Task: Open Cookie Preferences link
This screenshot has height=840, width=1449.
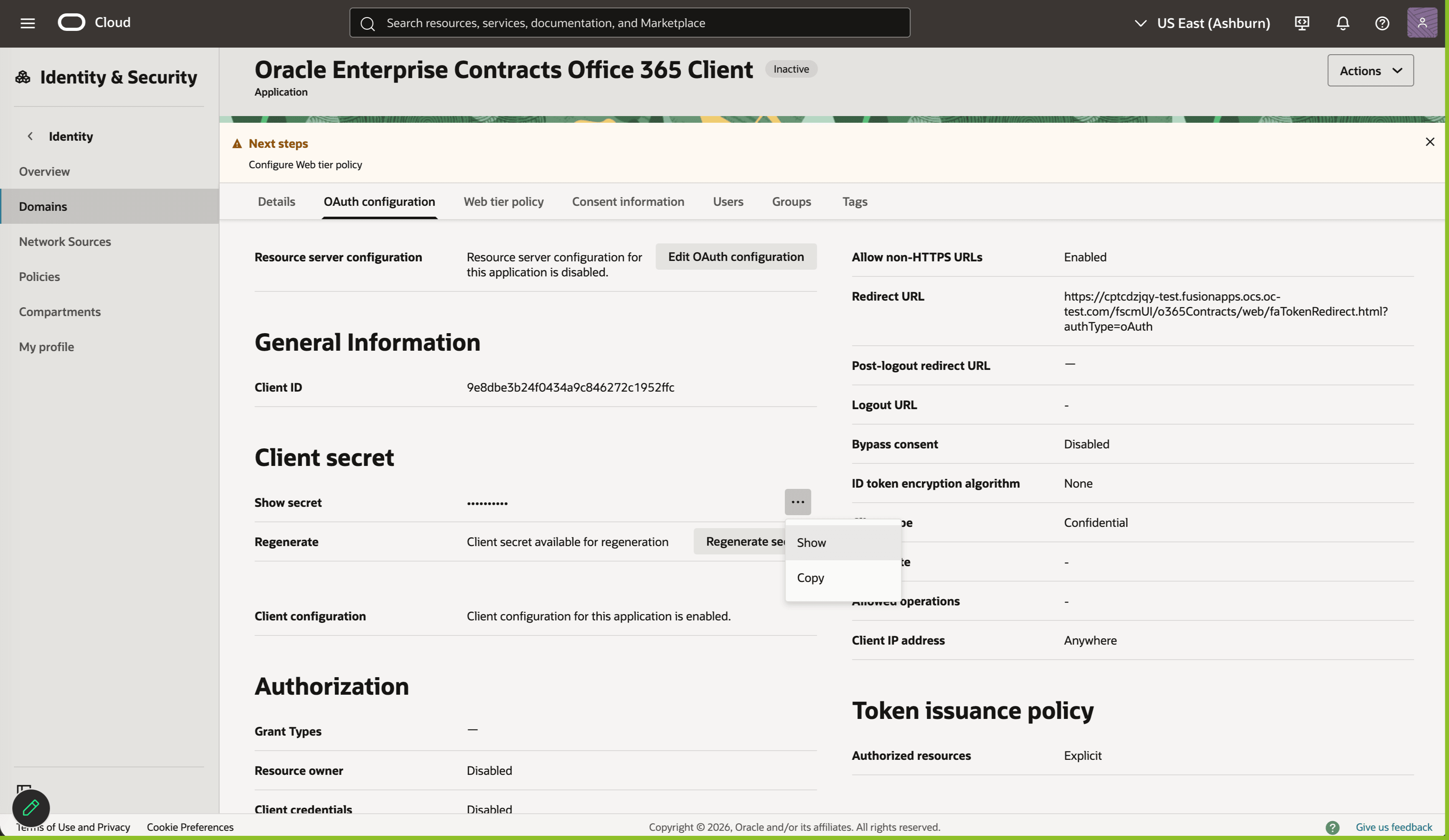Action: tap(190, 827)
